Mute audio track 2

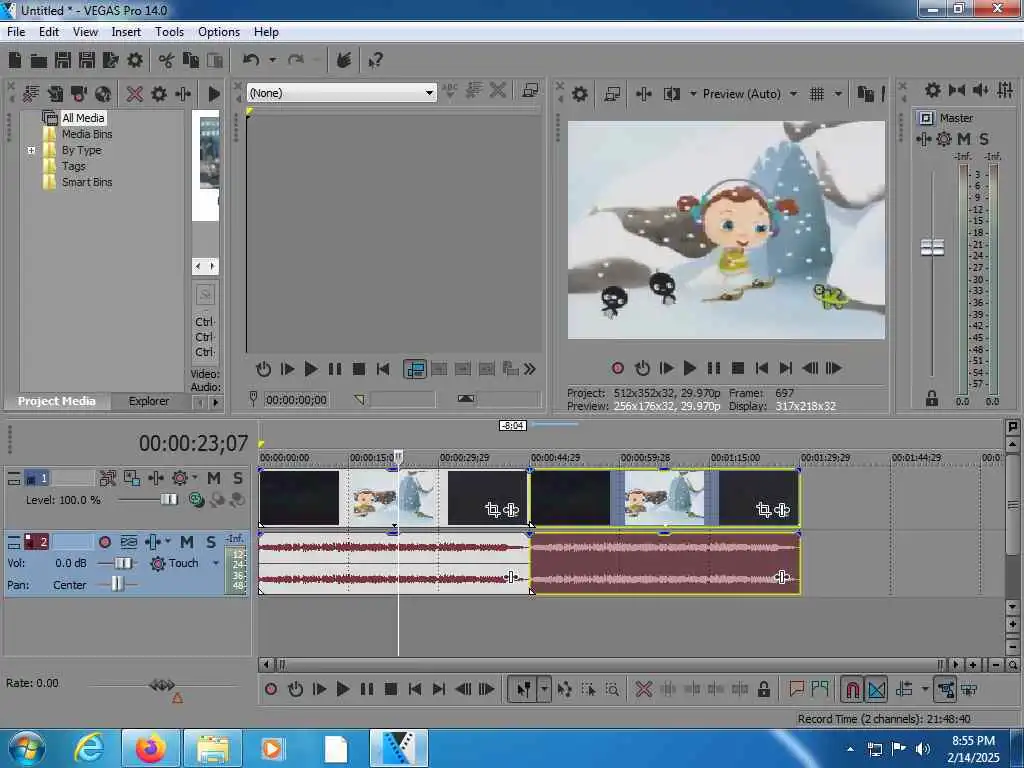[x=187, y=542]
